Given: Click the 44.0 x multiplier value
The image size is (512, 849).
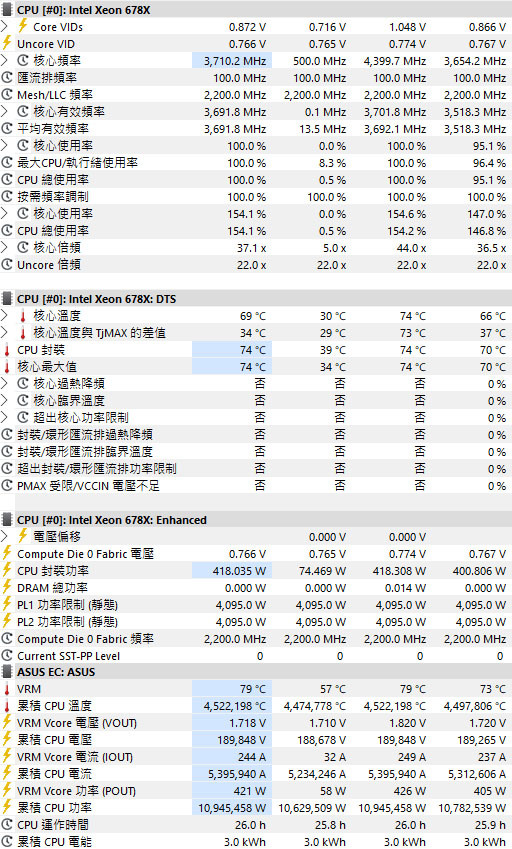Looking at the screenshot, I should tap(411, 247).
